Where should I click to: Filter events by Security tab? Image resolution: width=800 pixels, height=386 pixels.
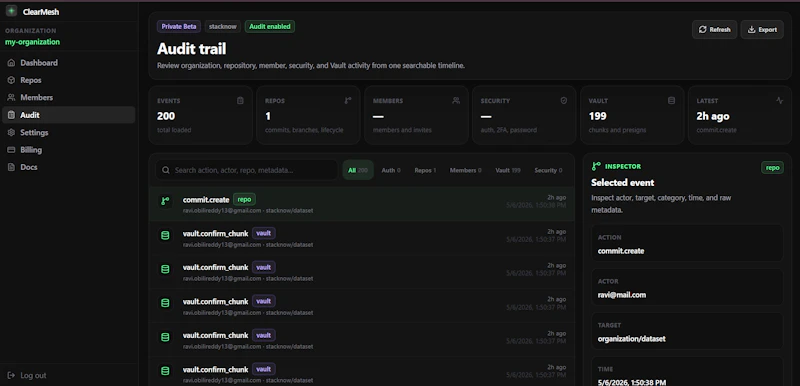pos(548,170)
